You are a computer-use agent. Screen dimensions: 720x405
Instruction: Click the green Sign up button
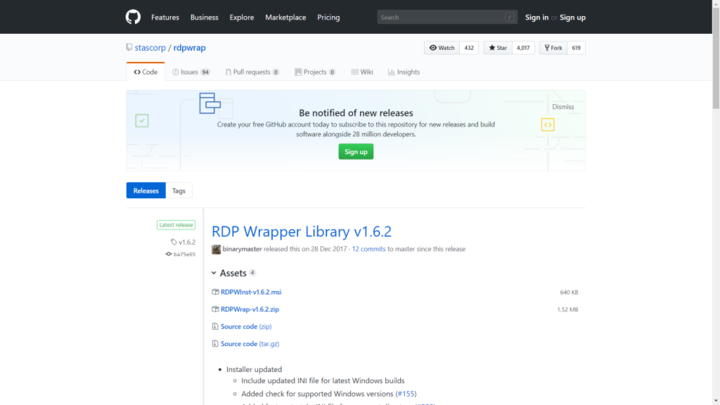pyautogui.click(x=356, y=152)
